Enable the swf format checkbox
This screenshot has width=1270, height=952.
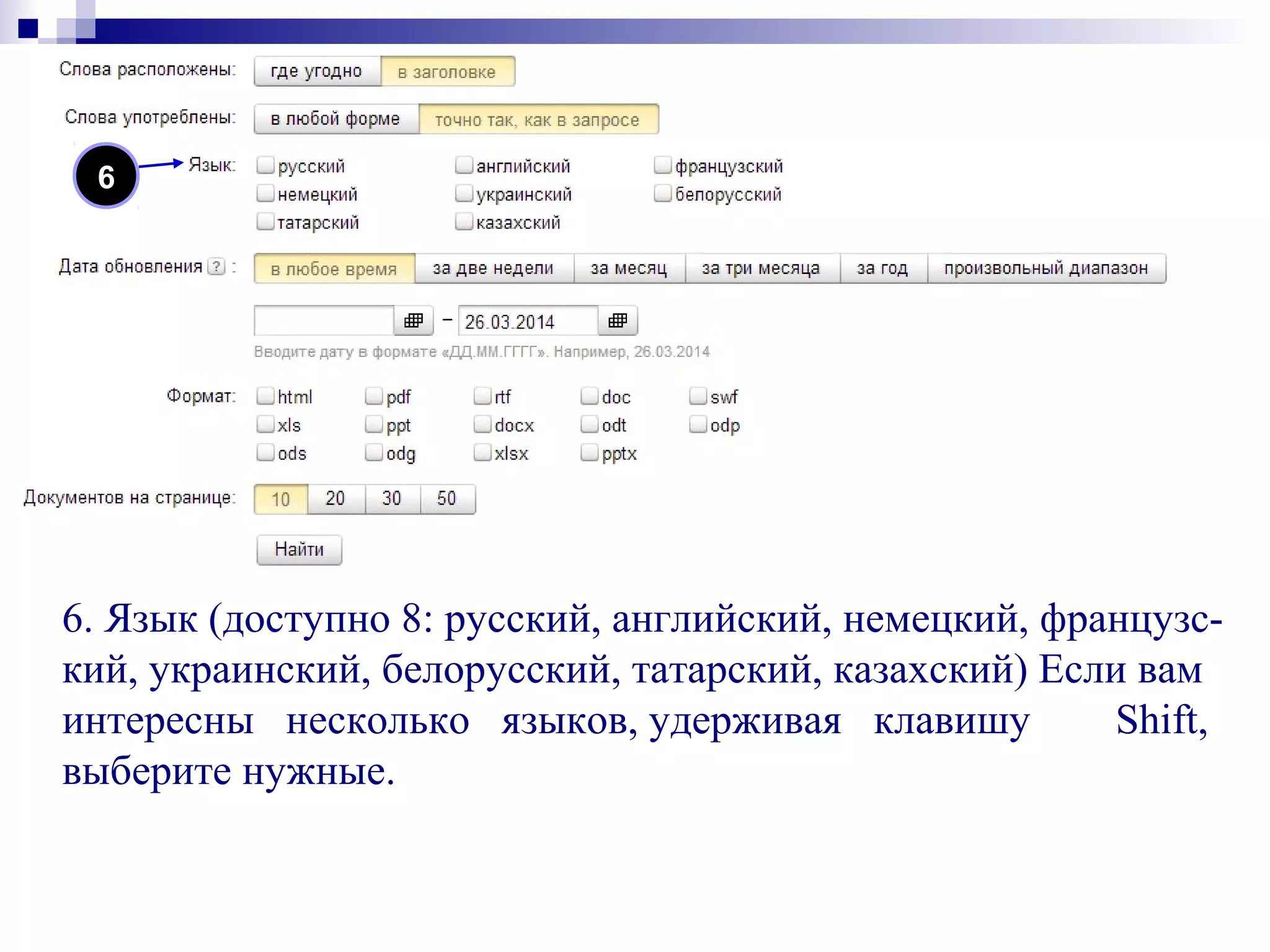pyautogui.click(x=698, y=395)
